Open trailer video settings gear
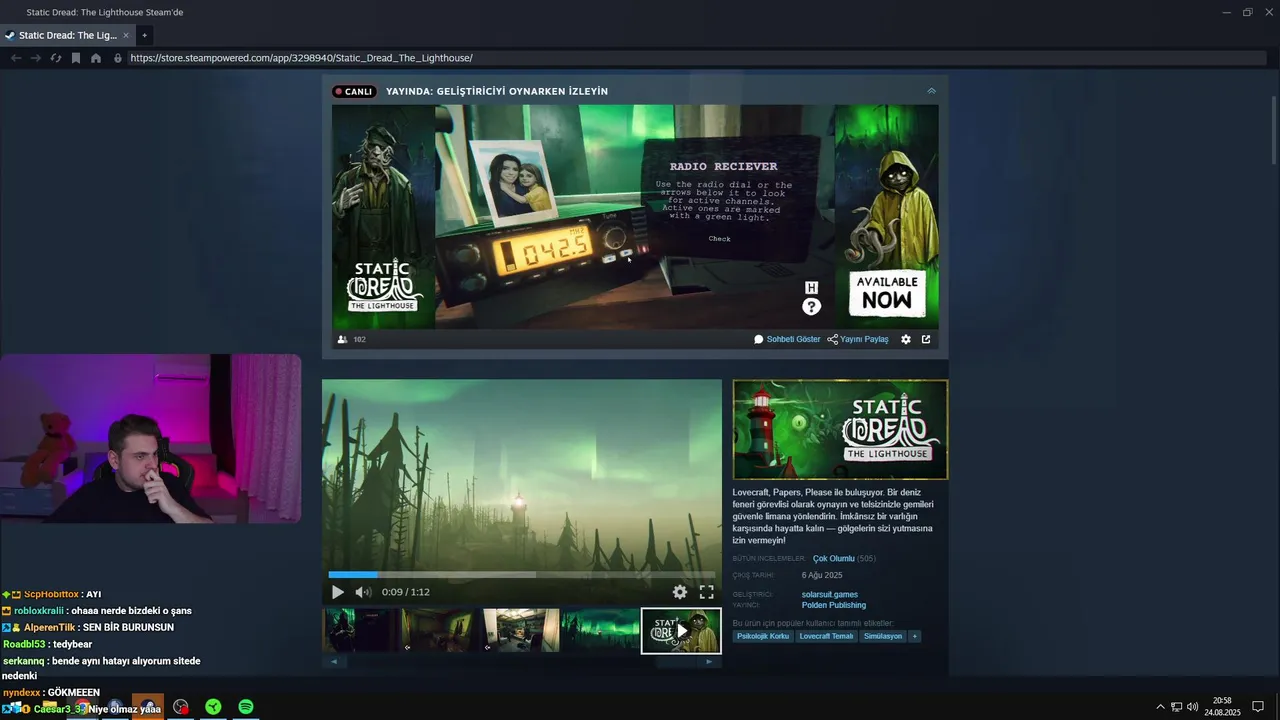 click(x=680, y=592)
